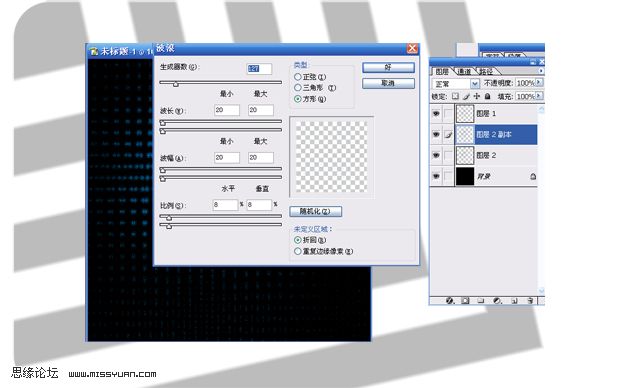The image size is (624, 388).
Task: Click the padlock on the 背景 layer
Action: click(533, 176)
